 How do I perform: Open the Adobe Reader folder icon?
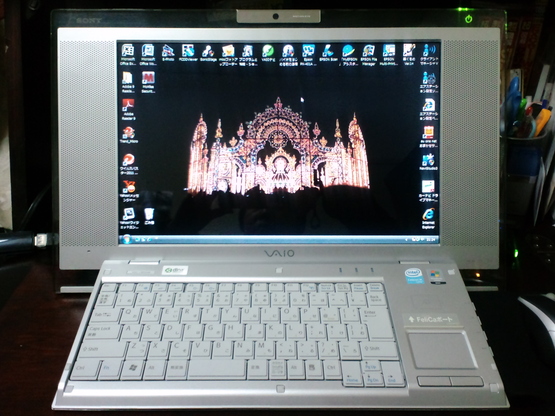click(x=128, y=82)
